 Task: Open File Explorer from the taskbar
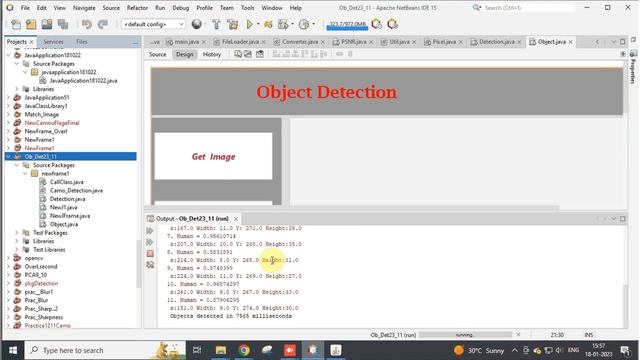pos(221,350)
